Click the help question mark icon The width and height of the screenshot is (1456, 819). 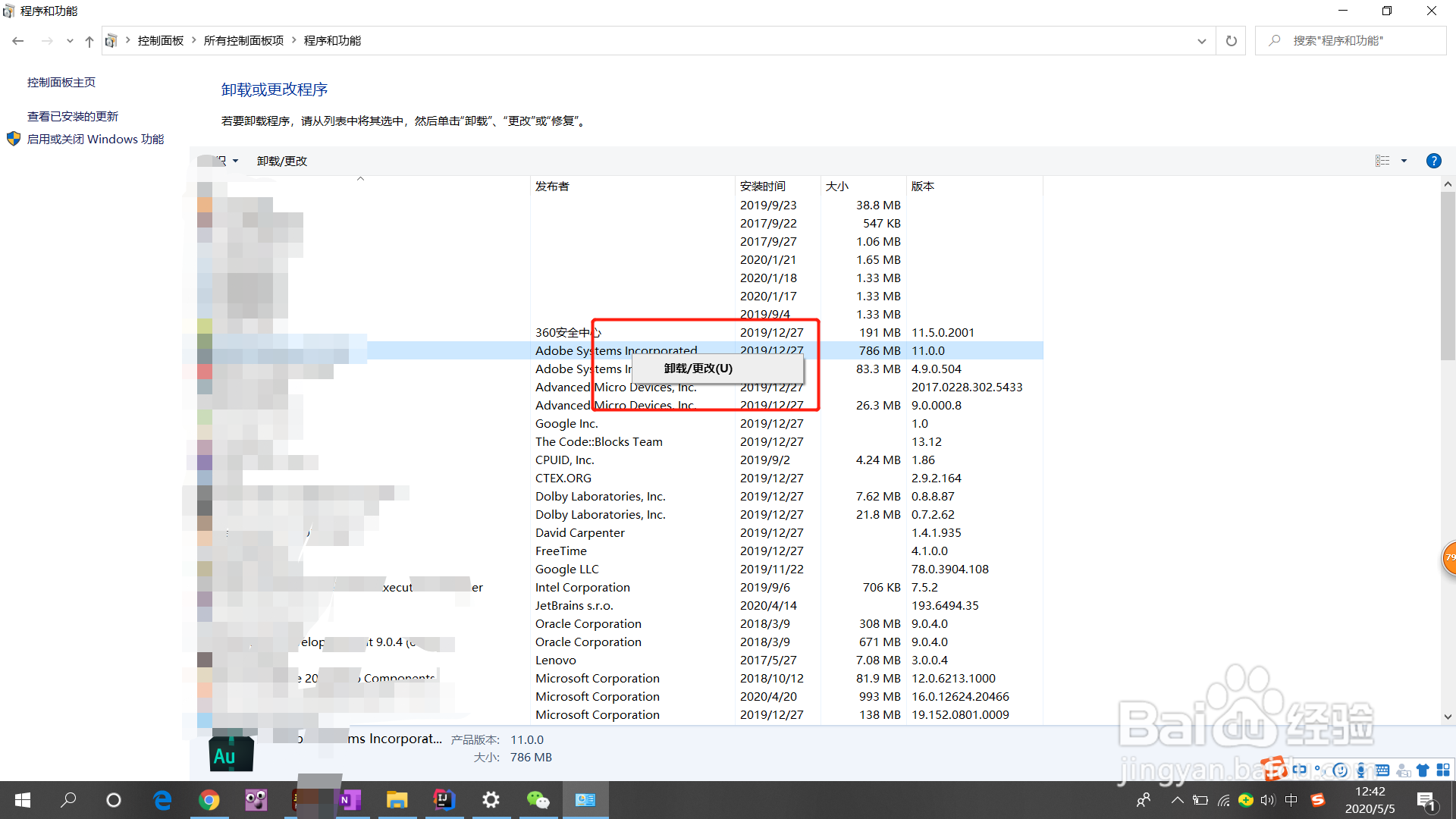(1433, 161)
